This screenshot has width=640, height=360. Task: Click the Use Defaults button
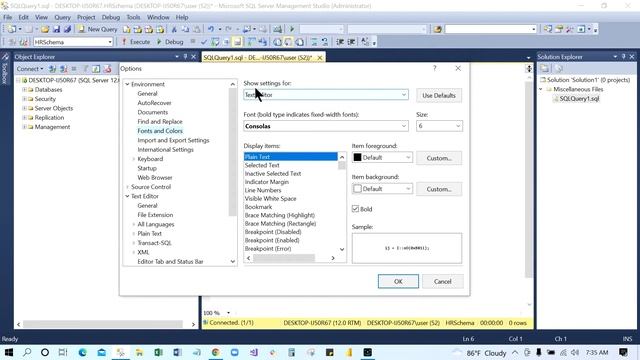tap(439, 96)
